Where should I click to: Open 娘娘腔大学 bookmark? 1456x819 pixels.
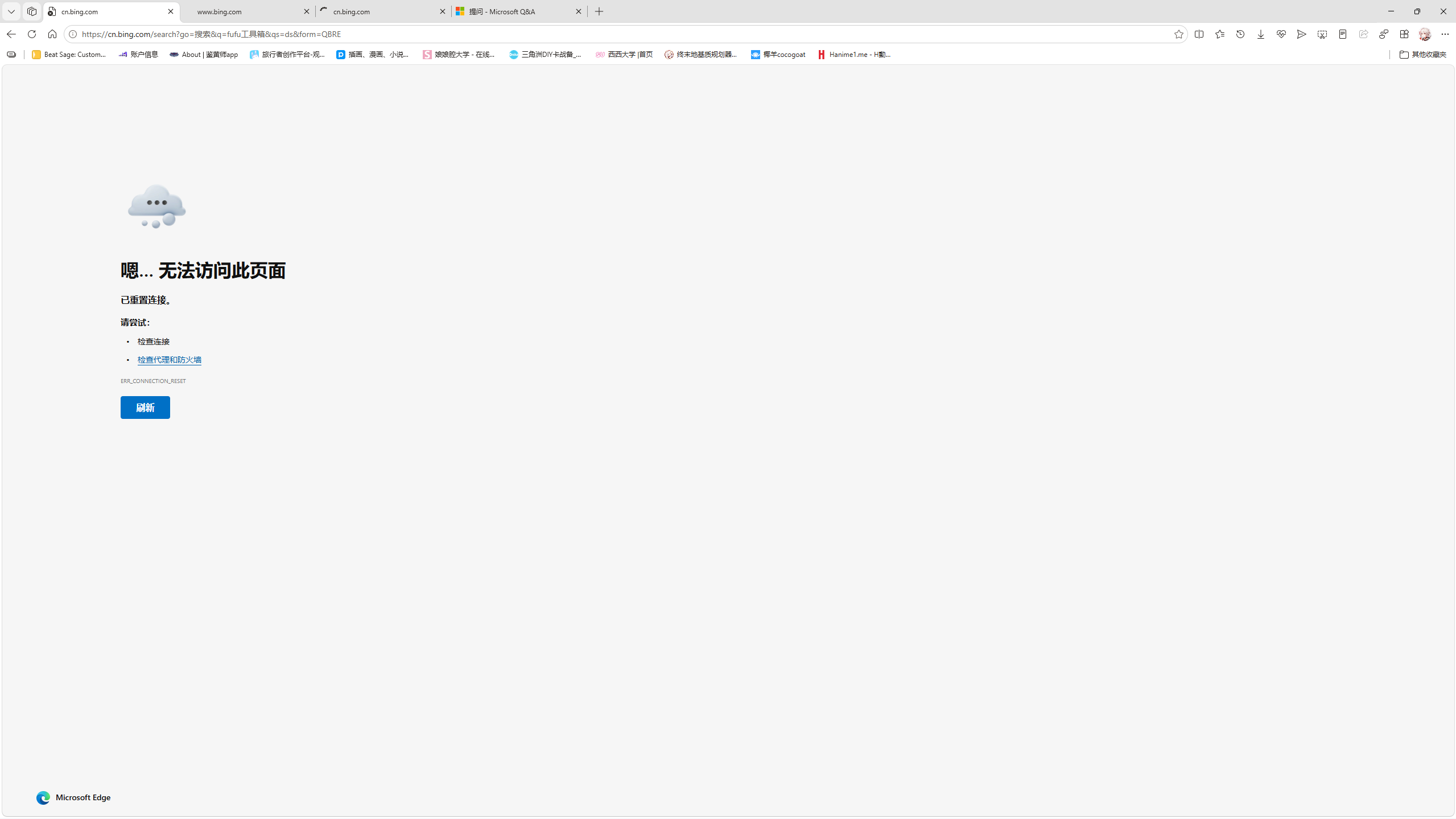pos(459,55)
